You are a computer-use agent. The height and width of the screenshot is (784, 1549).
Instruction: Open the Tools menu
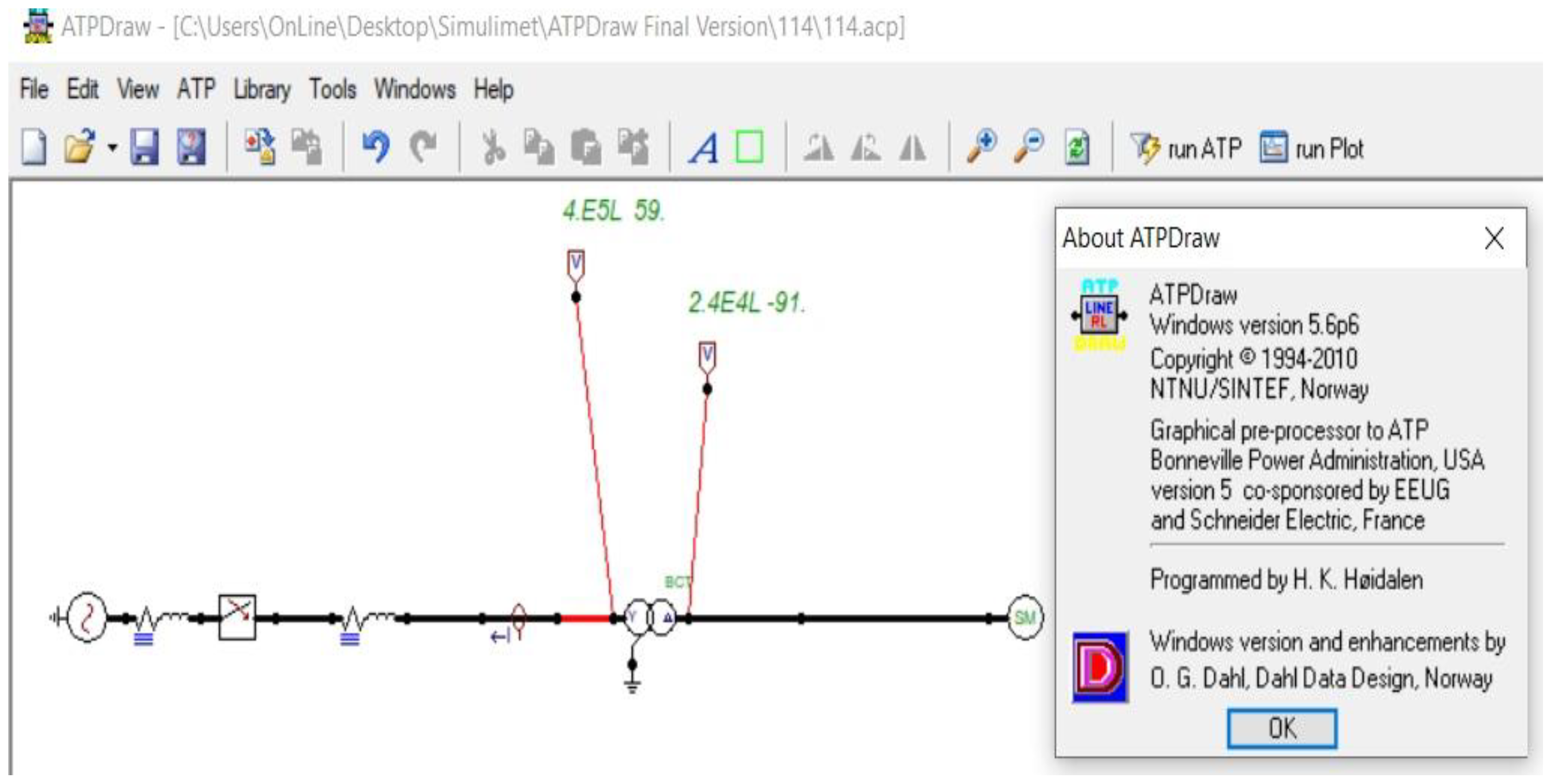[x=332, y=89]
